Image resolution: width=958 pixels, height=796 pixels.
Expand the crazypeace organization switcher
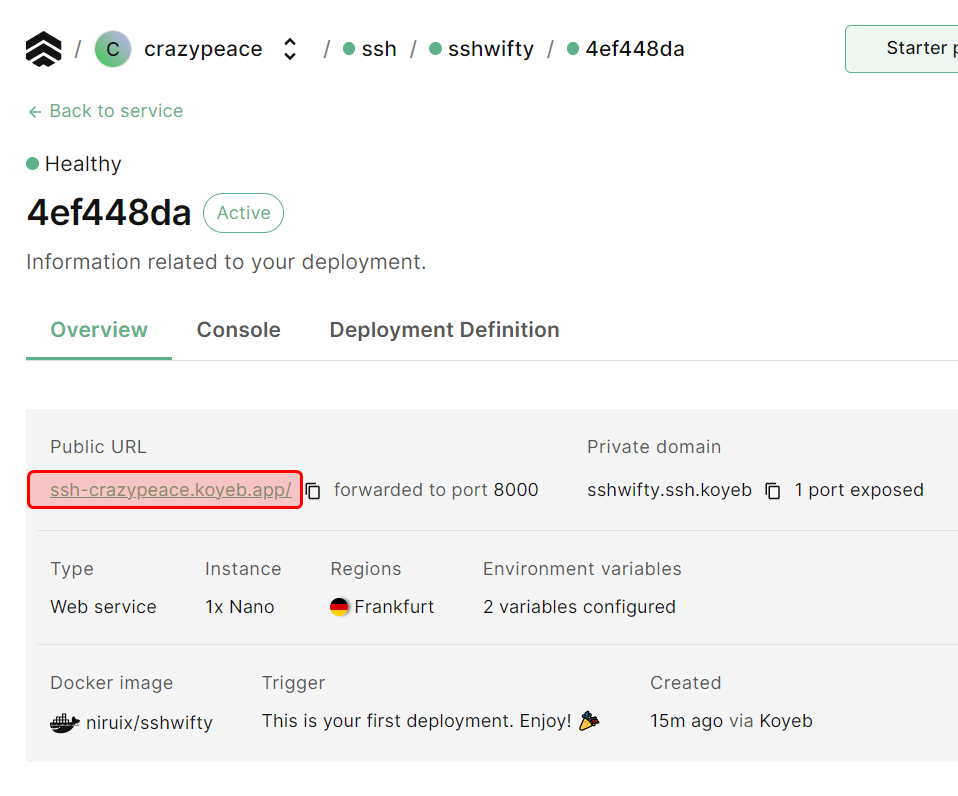(290, 49)
